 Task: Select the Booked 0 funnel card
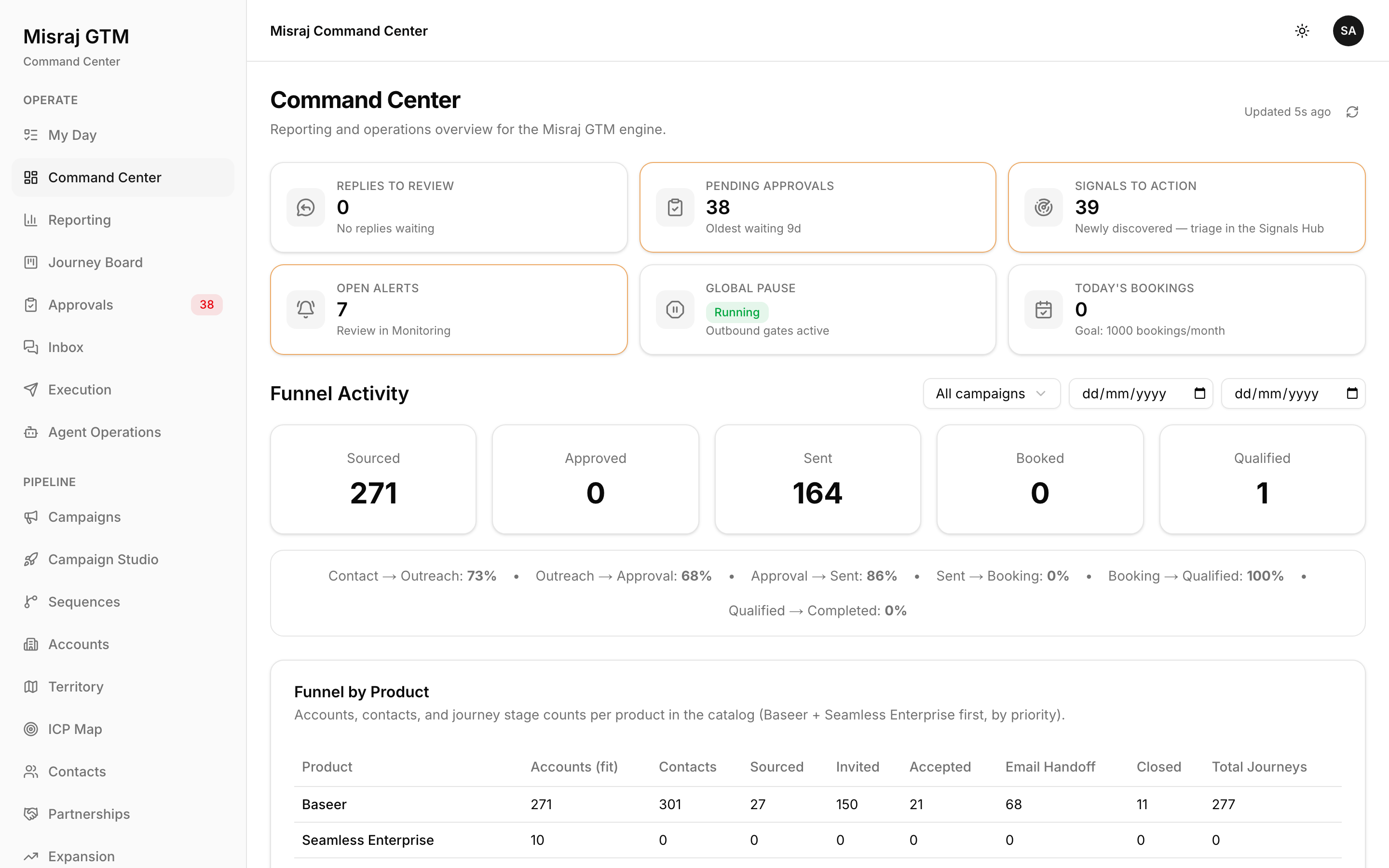(1039, 479)
